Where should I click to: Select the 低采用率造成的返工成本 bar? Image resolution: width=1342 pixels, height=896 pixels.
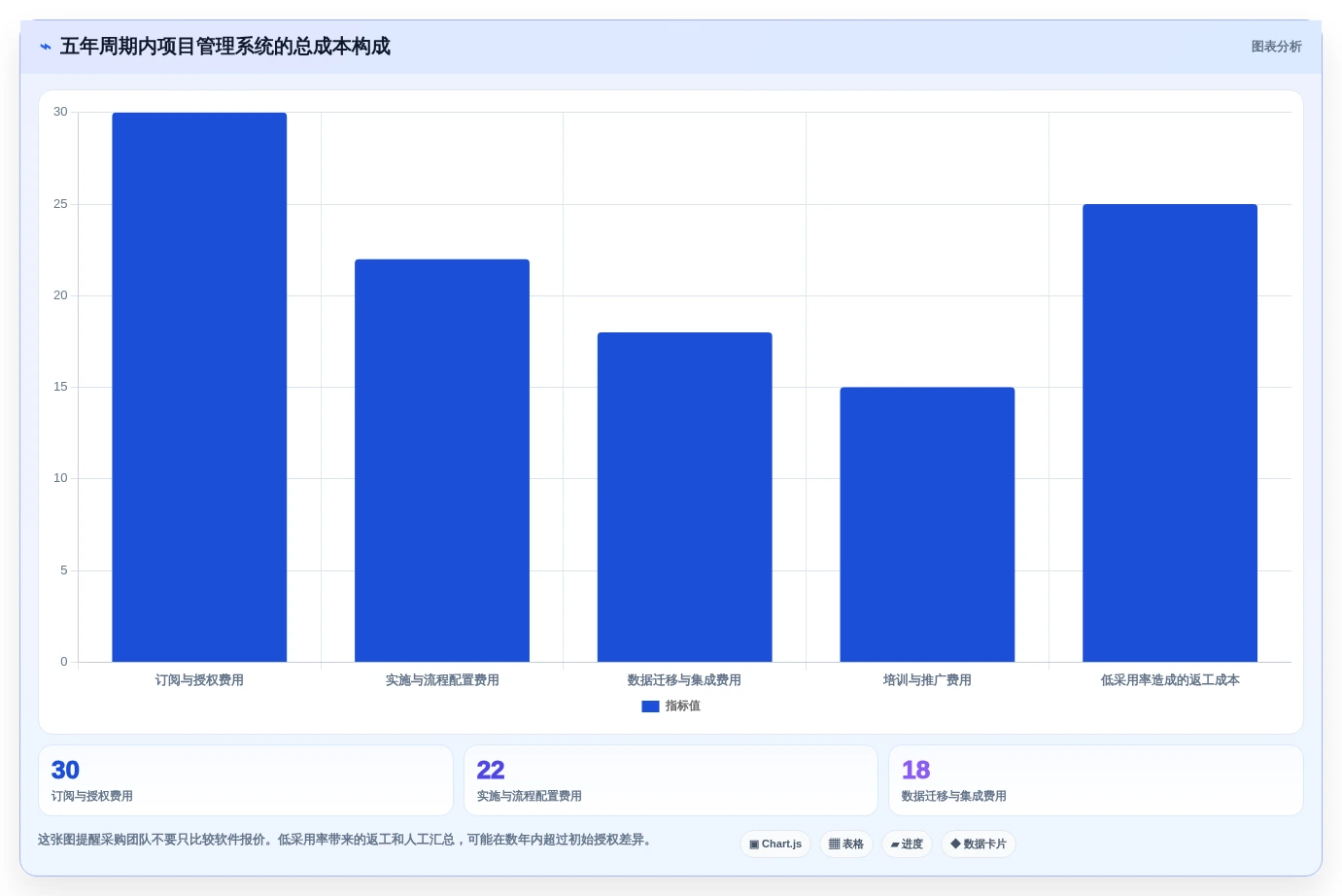coord(1170,432)
